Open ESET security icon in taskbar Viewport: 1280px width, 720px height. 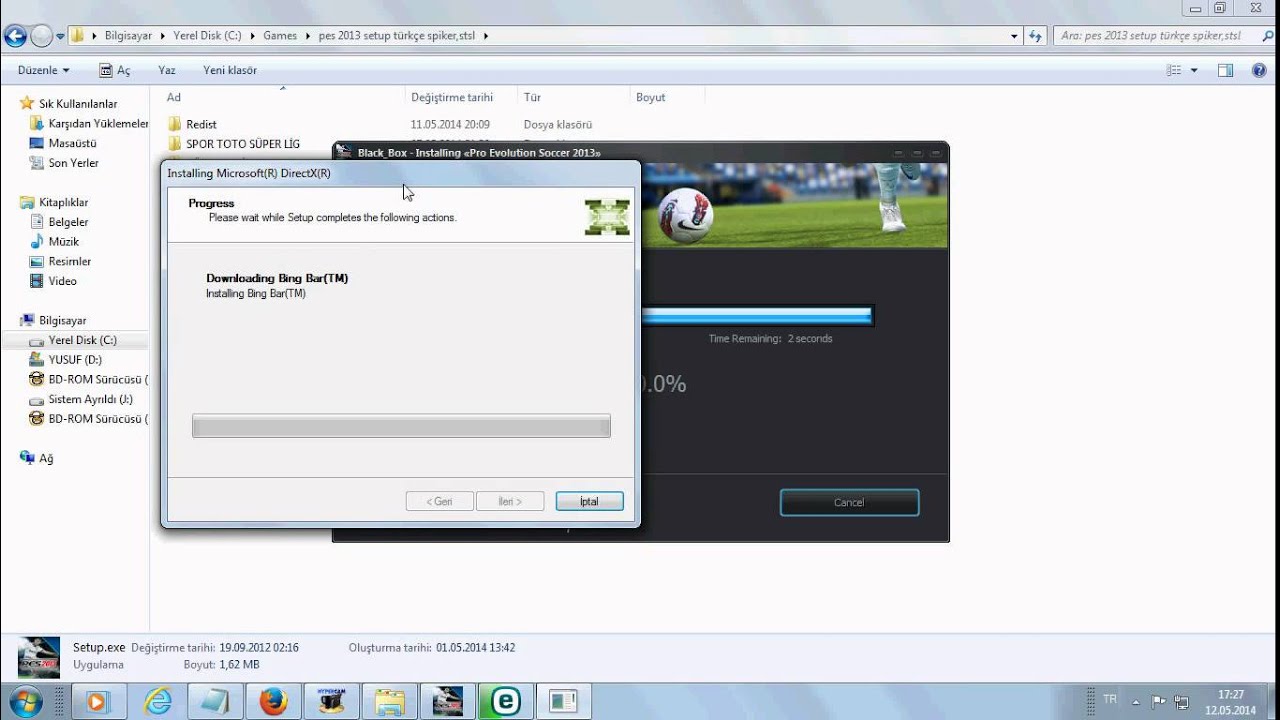click(x=505, y=702)
